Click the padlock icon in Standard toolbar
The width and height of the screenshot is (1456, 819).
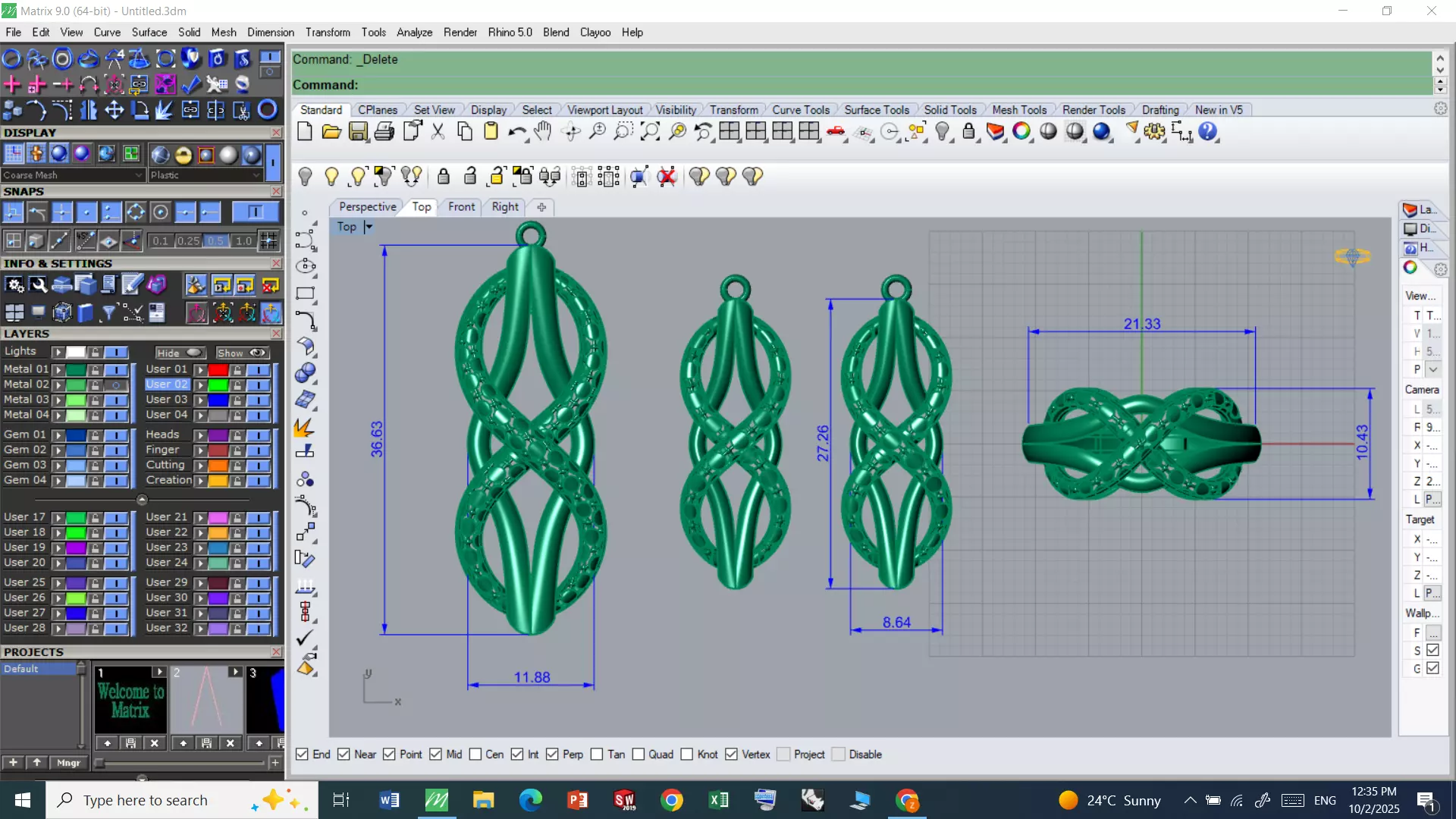click(968, 132)
